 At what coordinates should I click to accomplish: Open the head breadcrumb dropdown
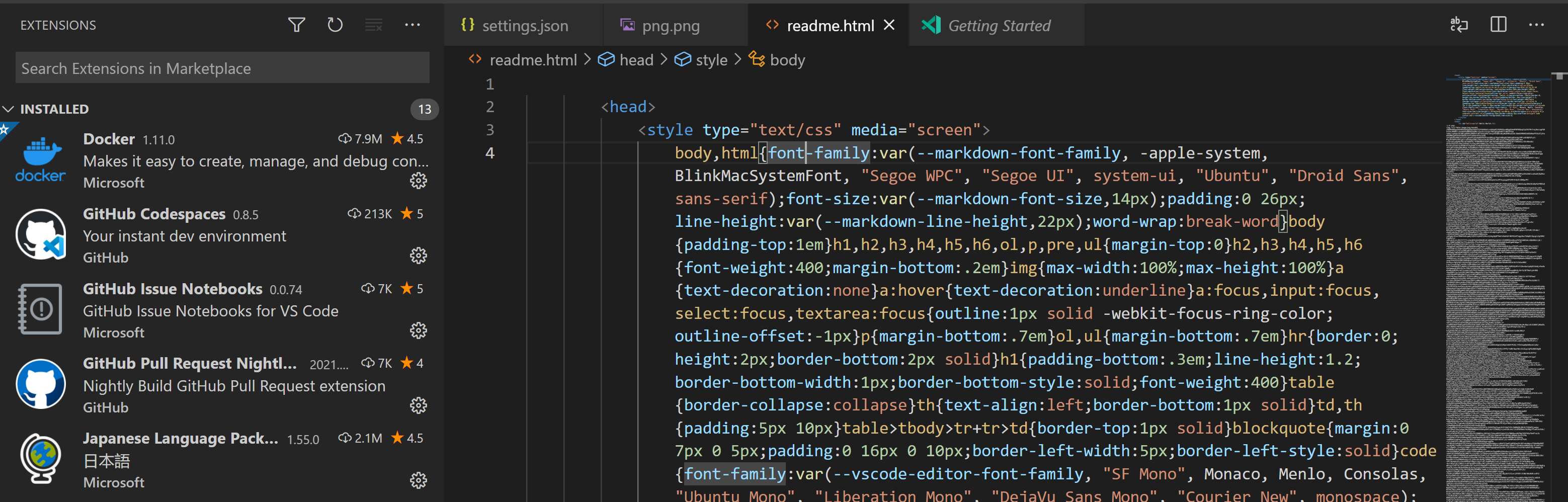tap(635, 60)
